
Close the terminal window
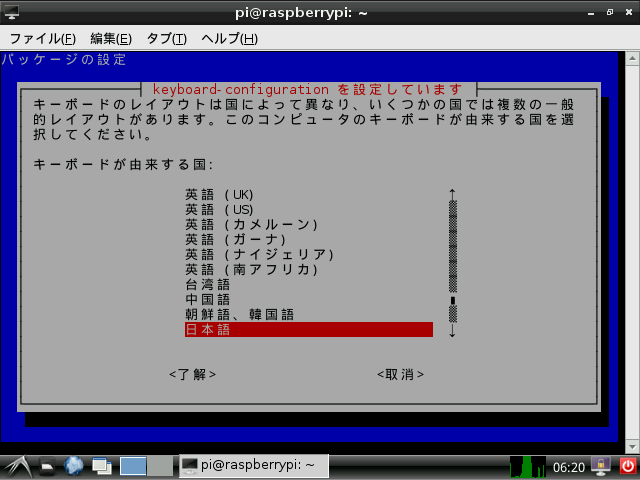[x=629, y=13]
